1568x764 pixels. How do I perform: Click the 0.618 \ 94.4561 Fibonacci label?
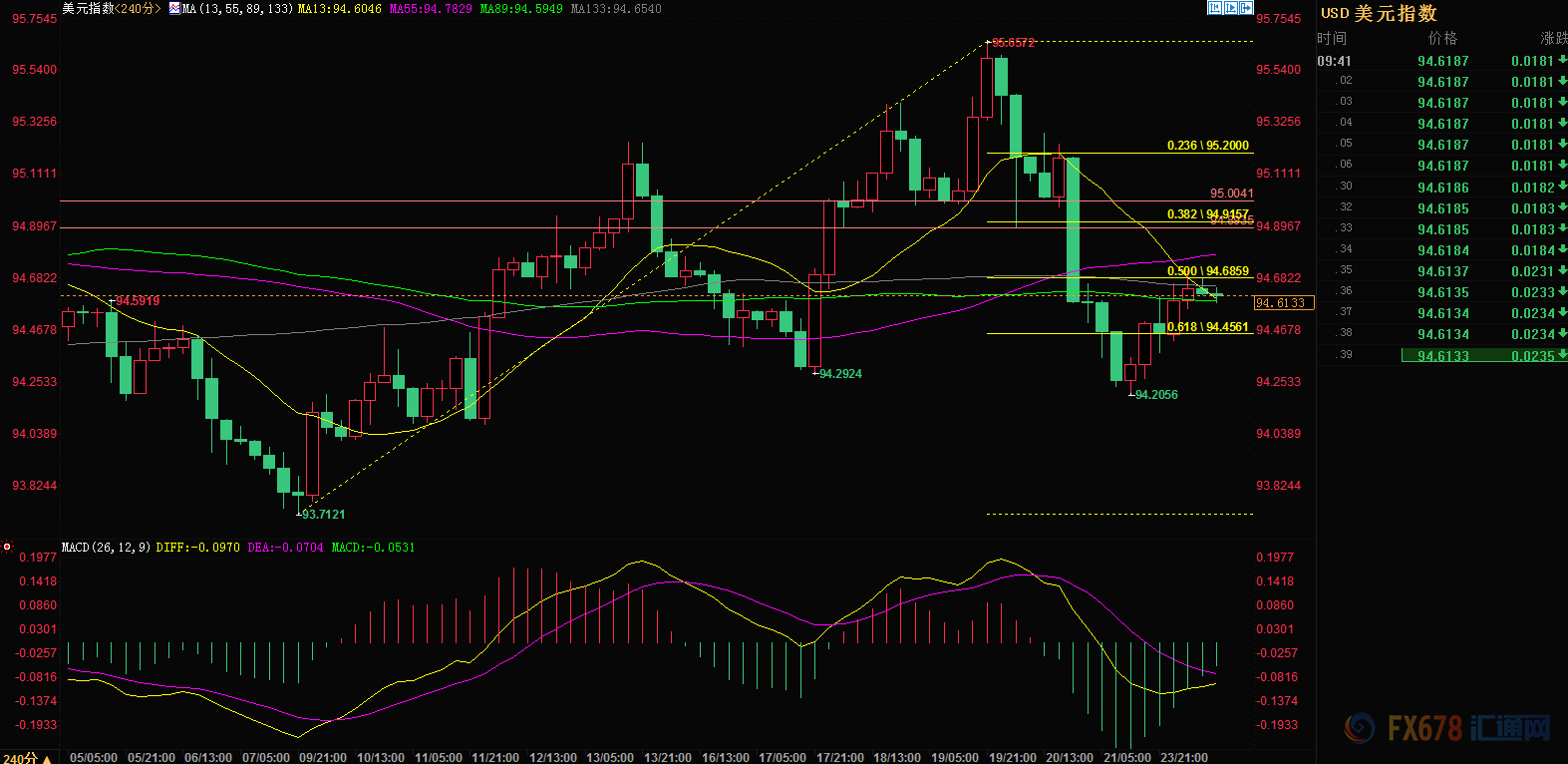coord(1208,327)
